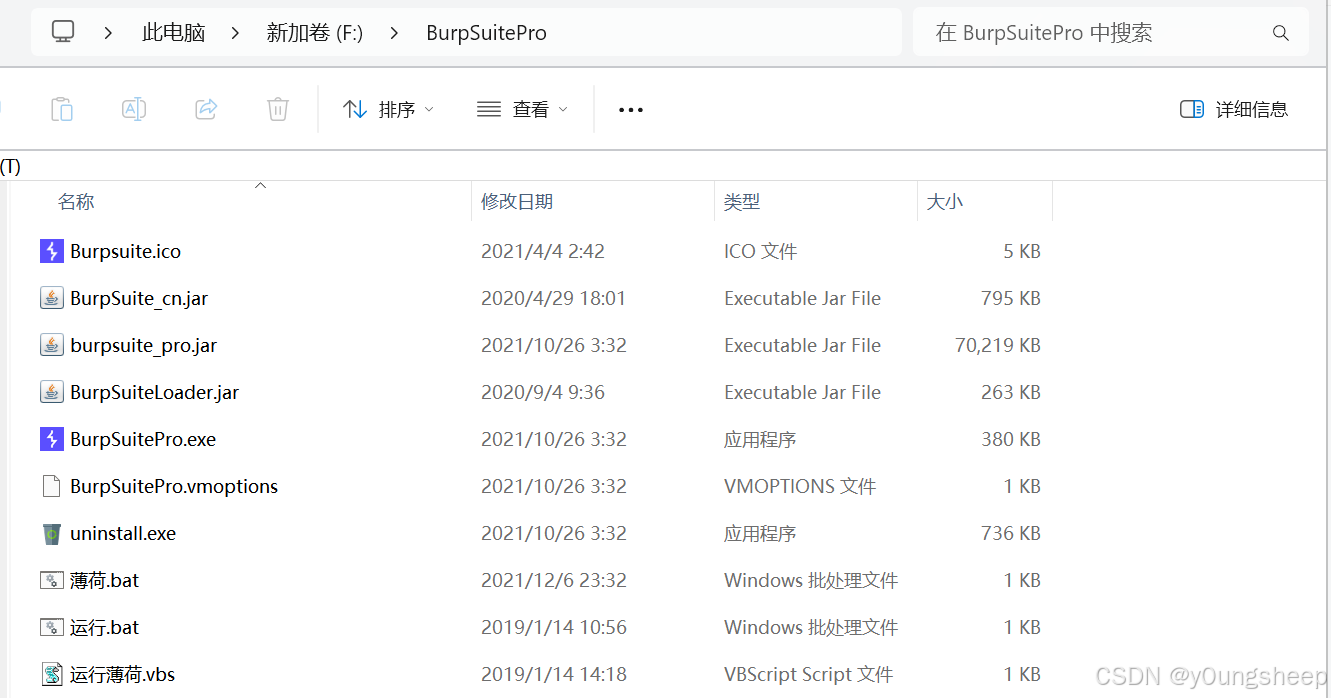Select the Burpsuite.ico file name

[x=126, y=251]
